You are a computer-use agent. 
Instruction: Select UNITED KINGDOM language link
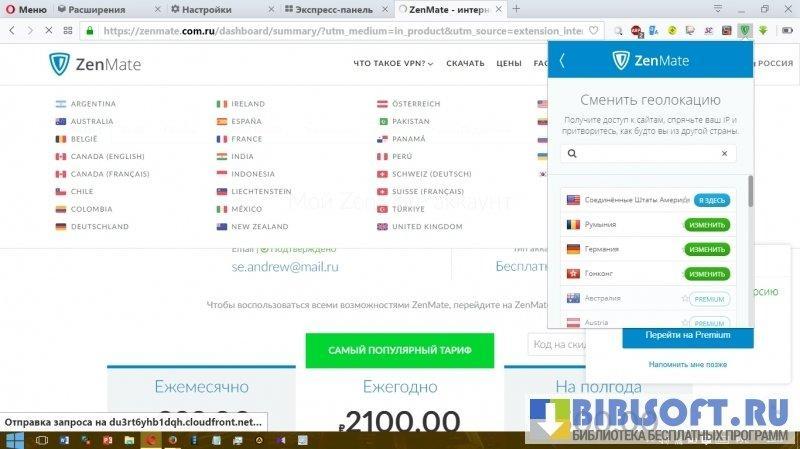420,227
